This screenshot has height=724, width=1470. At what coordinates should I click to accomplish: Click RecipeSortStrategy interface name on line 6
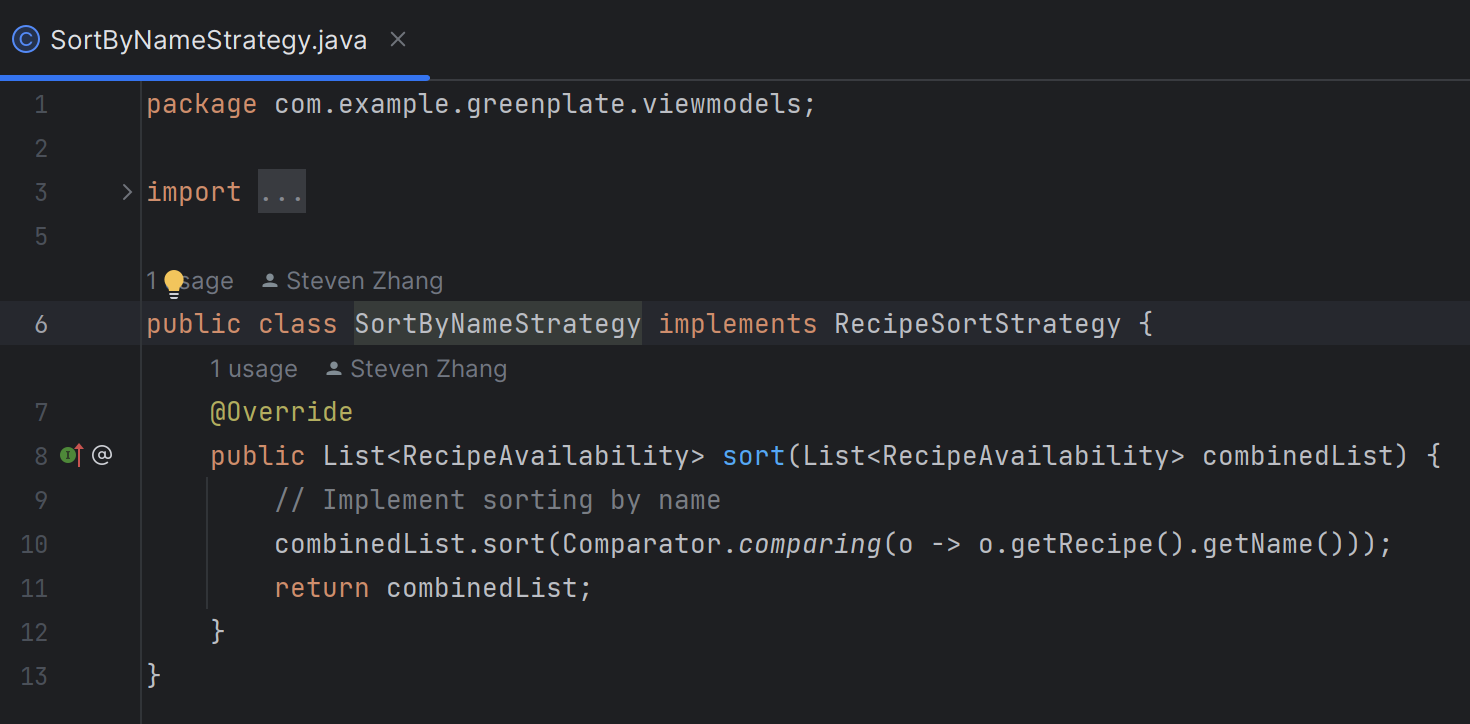click(978, 324)
